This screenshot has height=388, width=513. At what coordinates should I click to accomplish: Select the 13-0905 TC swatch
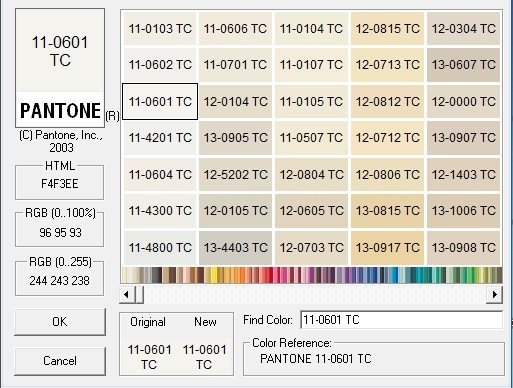[235, 138]
